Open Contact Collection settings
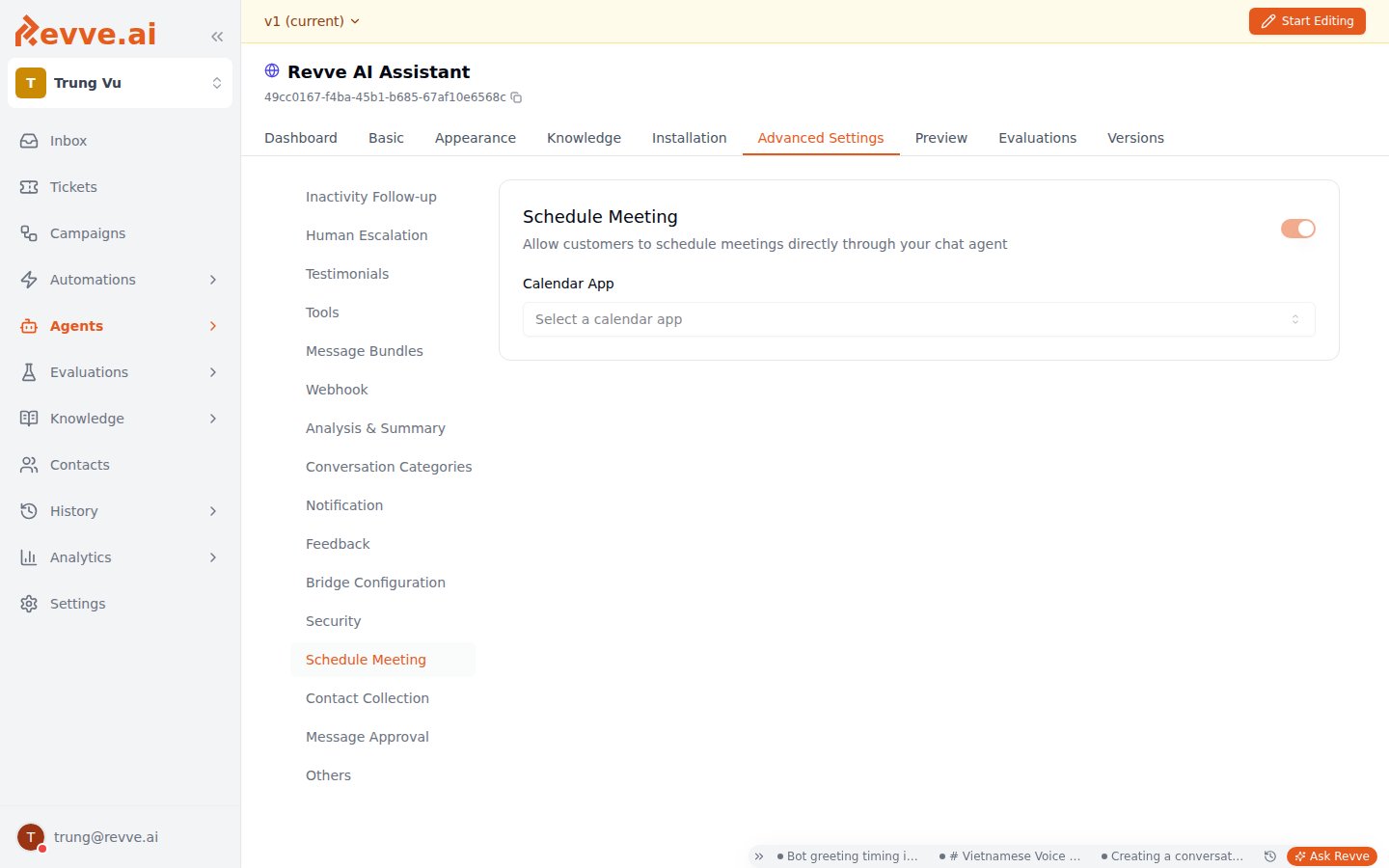The image size is (1389, 868). click(383, 698)
